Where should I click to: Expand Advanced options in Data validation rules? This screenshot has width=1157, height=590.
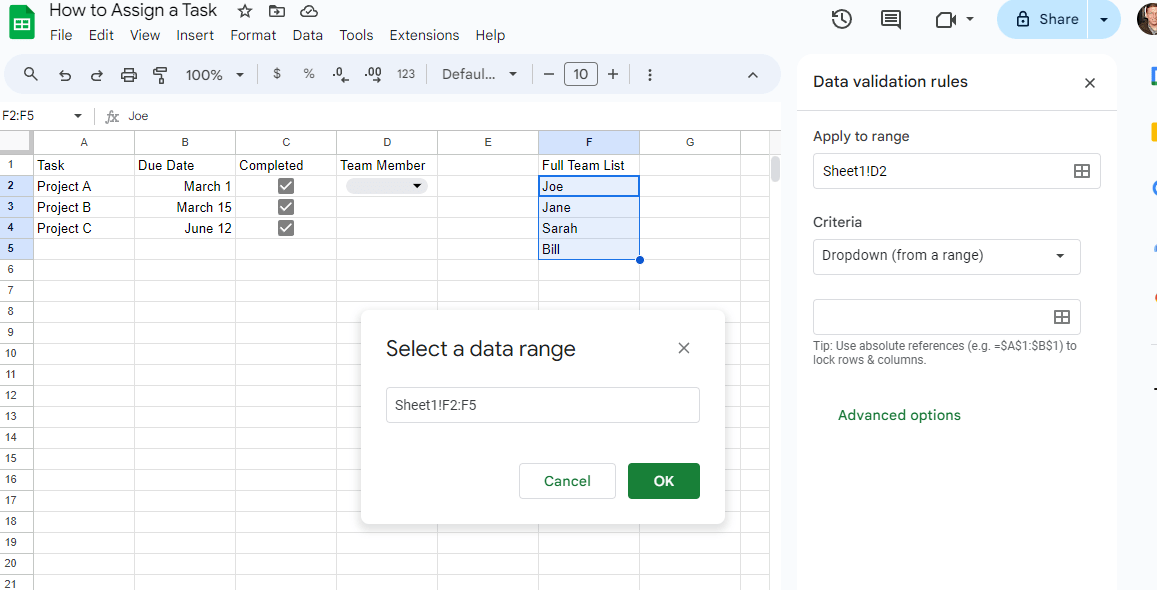tap(899, 414)
